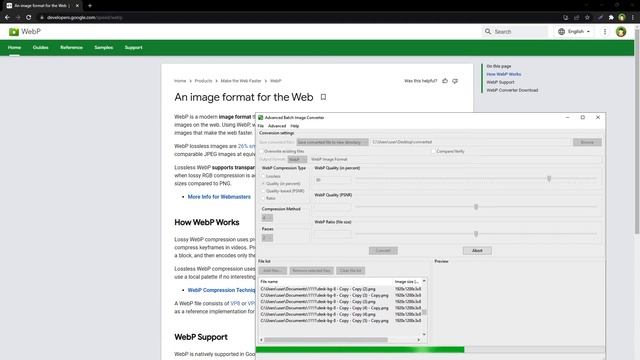
Task: Click the search magnifier icon
Action: click(x=488, y=31)
